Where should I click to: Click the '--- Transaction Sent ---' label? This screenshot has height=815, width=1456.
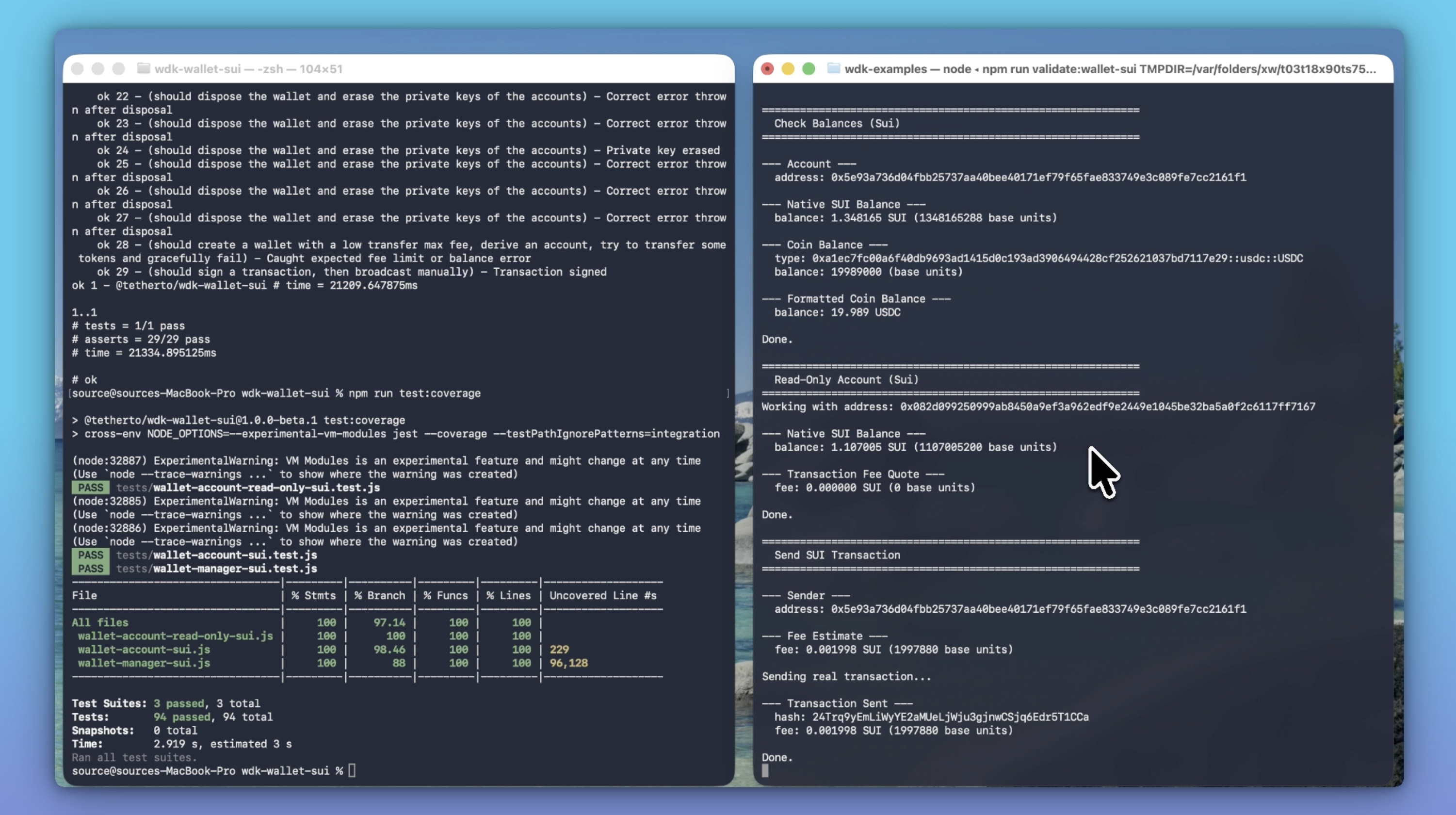837,703
